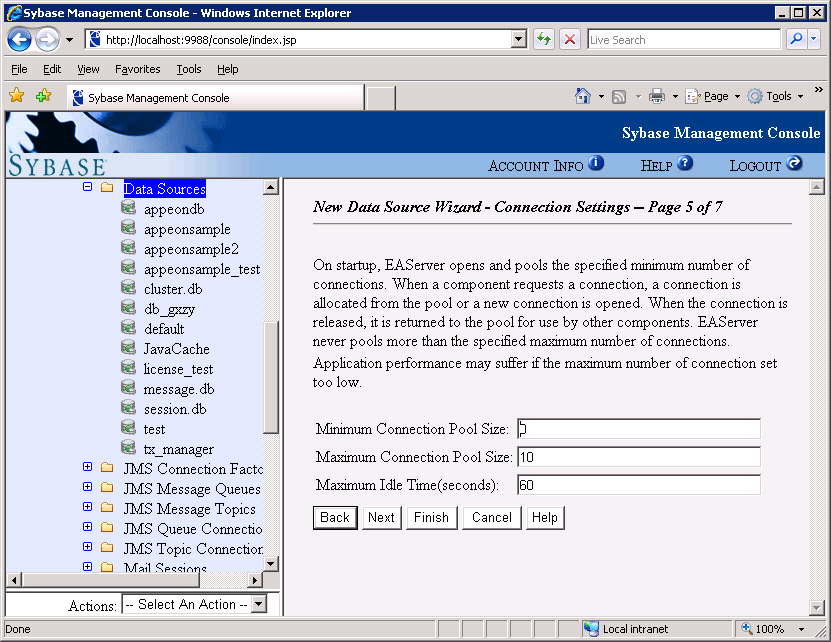
Task: Click the Help question mark icon
Action: [x=685, y=163]
